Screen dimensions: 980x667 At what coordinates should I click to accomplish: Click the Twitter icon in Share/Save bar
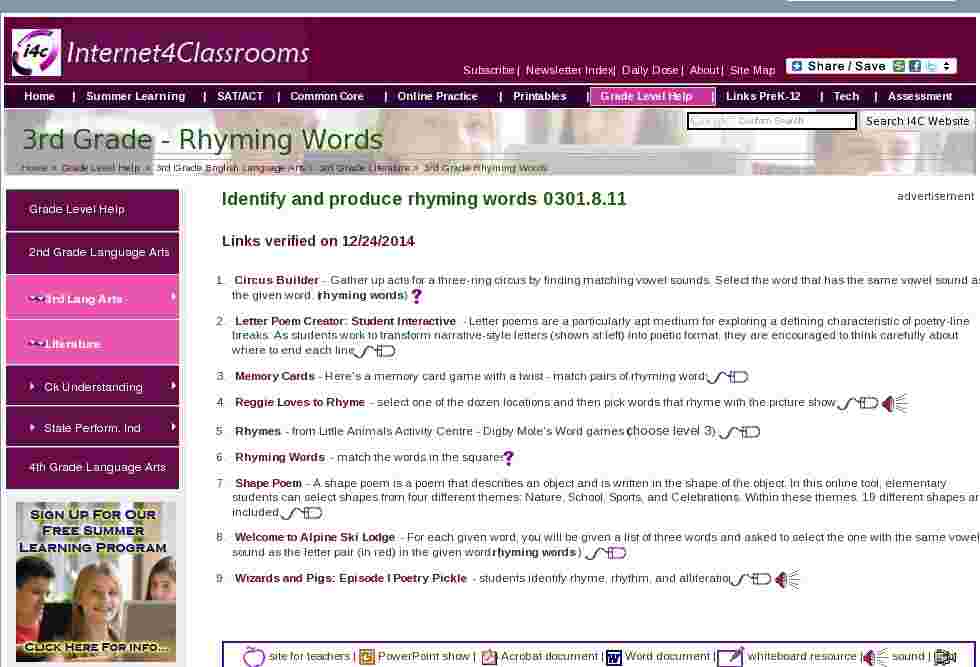click(x=931, y=66)
